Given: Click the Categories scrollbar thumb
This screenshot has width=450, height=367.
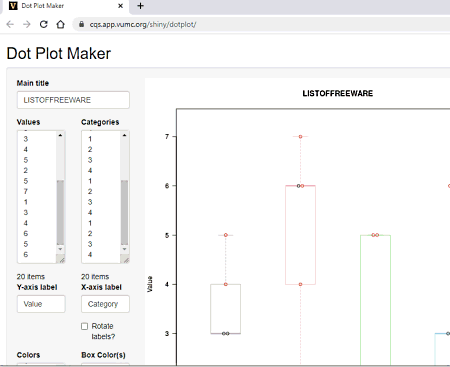Looking at the screenshot, I should tap(124, 212).
